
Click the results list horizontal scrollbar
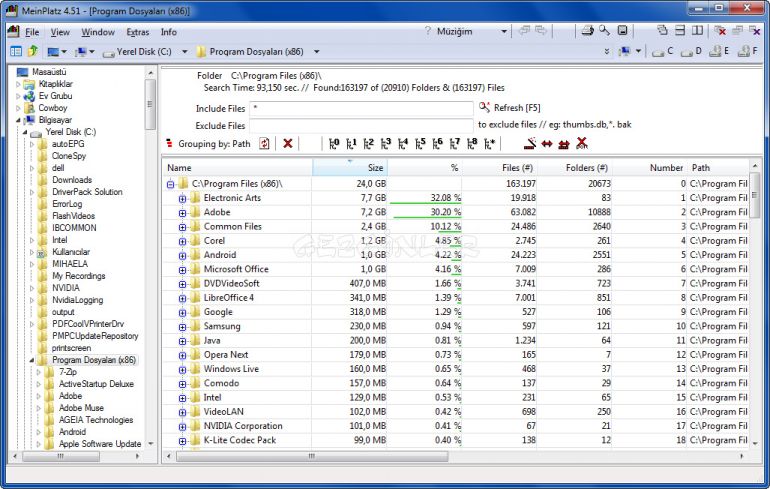coord(312,456)
